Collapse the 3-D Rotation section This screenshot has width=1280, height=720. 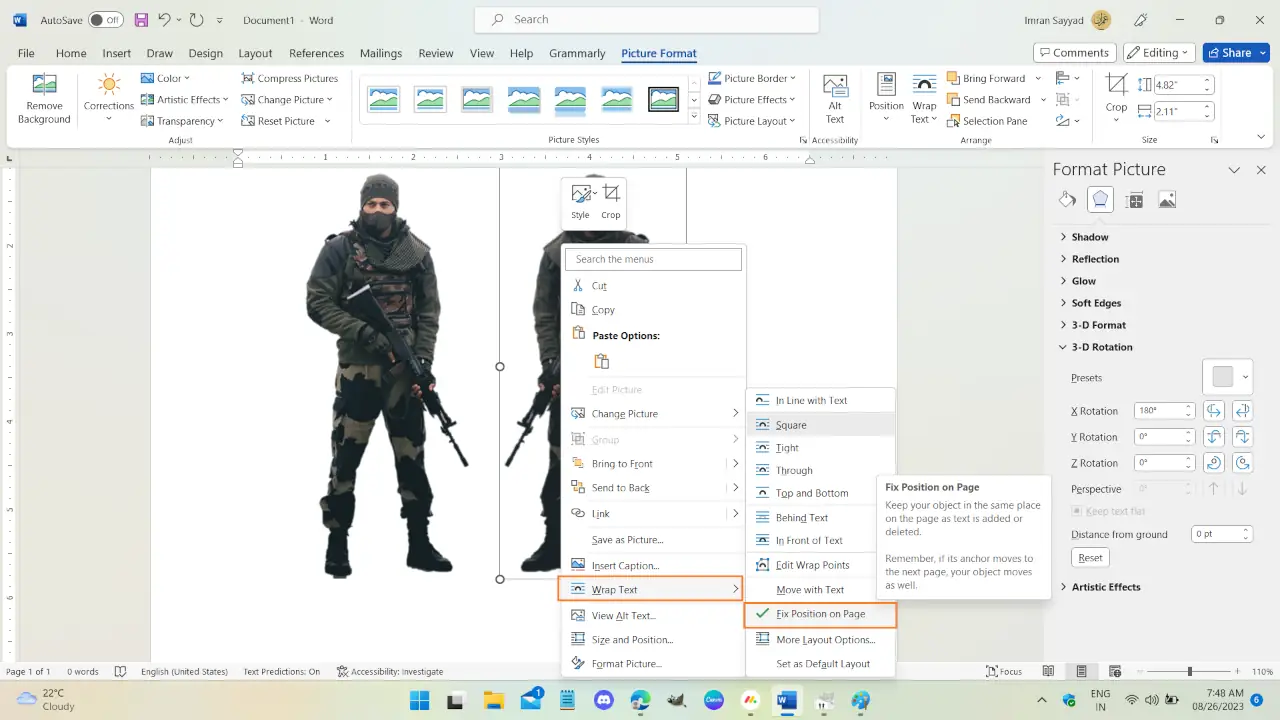point(1102,347)
